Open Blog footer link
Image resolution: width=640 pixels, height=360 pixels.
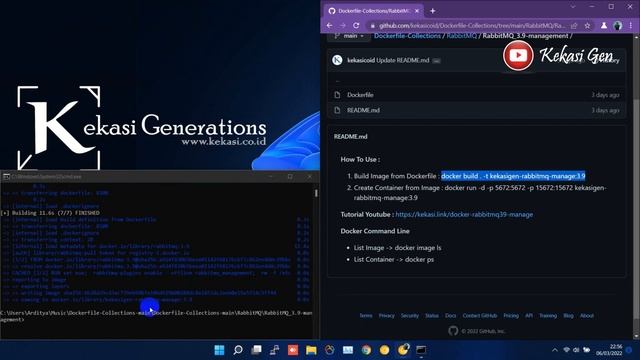(x=568, y=316)
